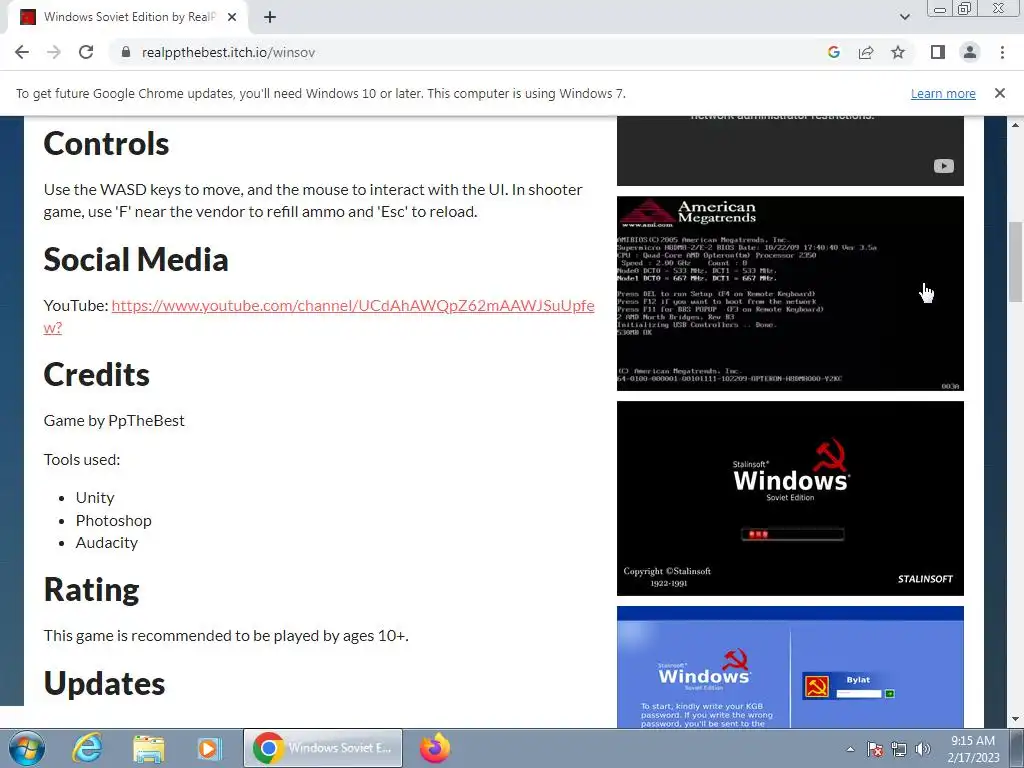The width and height of the screenshot is (1024, 768).
Task: Select the Windows Soviet Edition browser tab
Action: [x=127, y=17]
